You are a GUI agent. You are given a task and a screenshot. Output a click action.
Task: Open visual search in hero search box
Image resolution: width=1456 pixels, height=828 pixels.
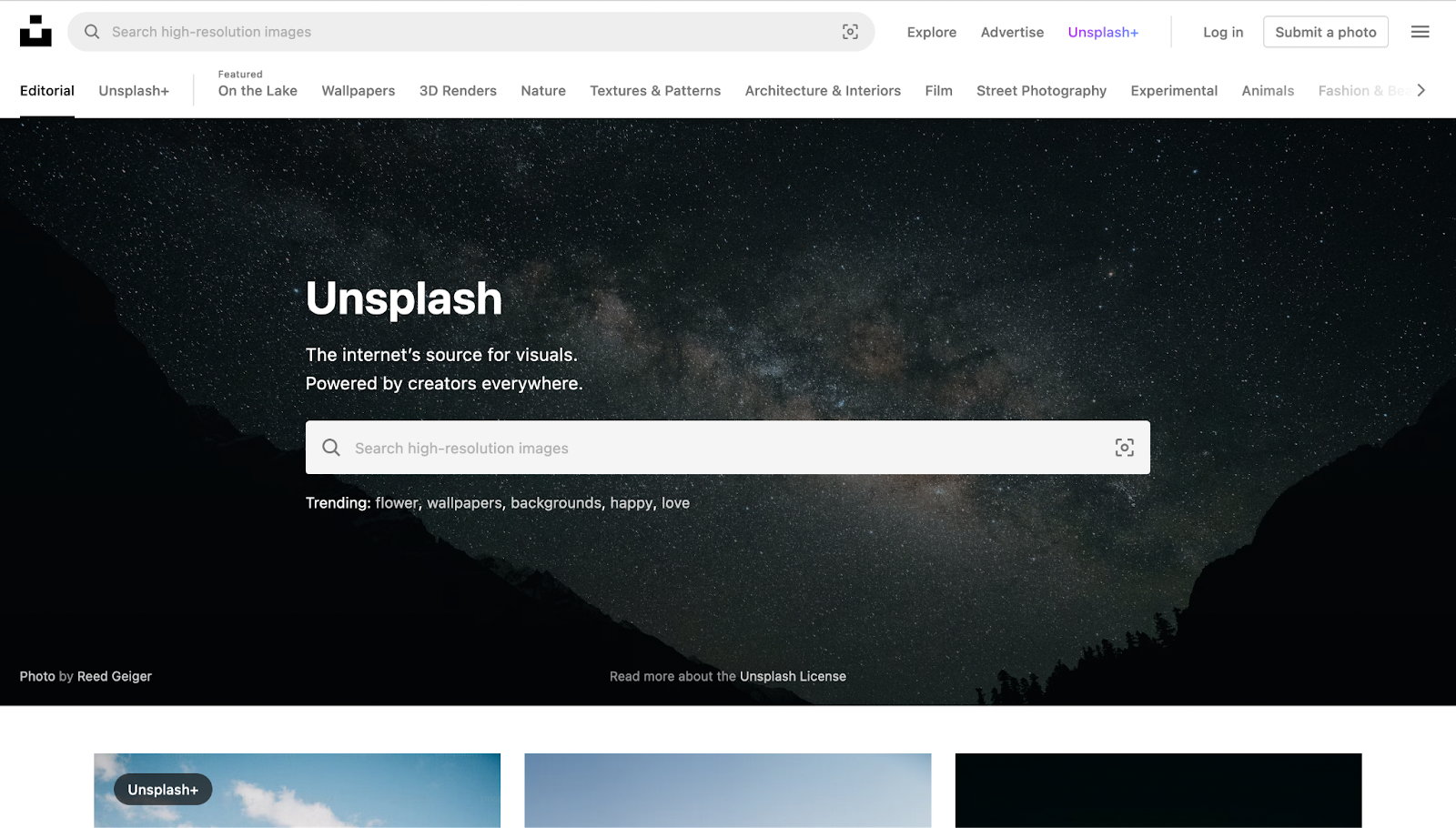pos(1125,448)
